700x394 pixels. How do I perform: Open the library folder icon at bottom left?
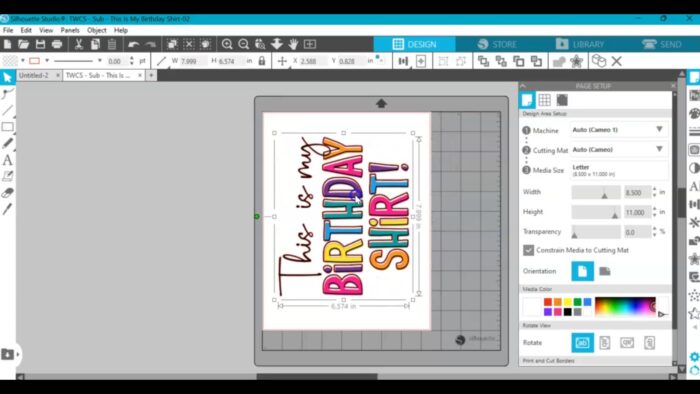(7, 354)
